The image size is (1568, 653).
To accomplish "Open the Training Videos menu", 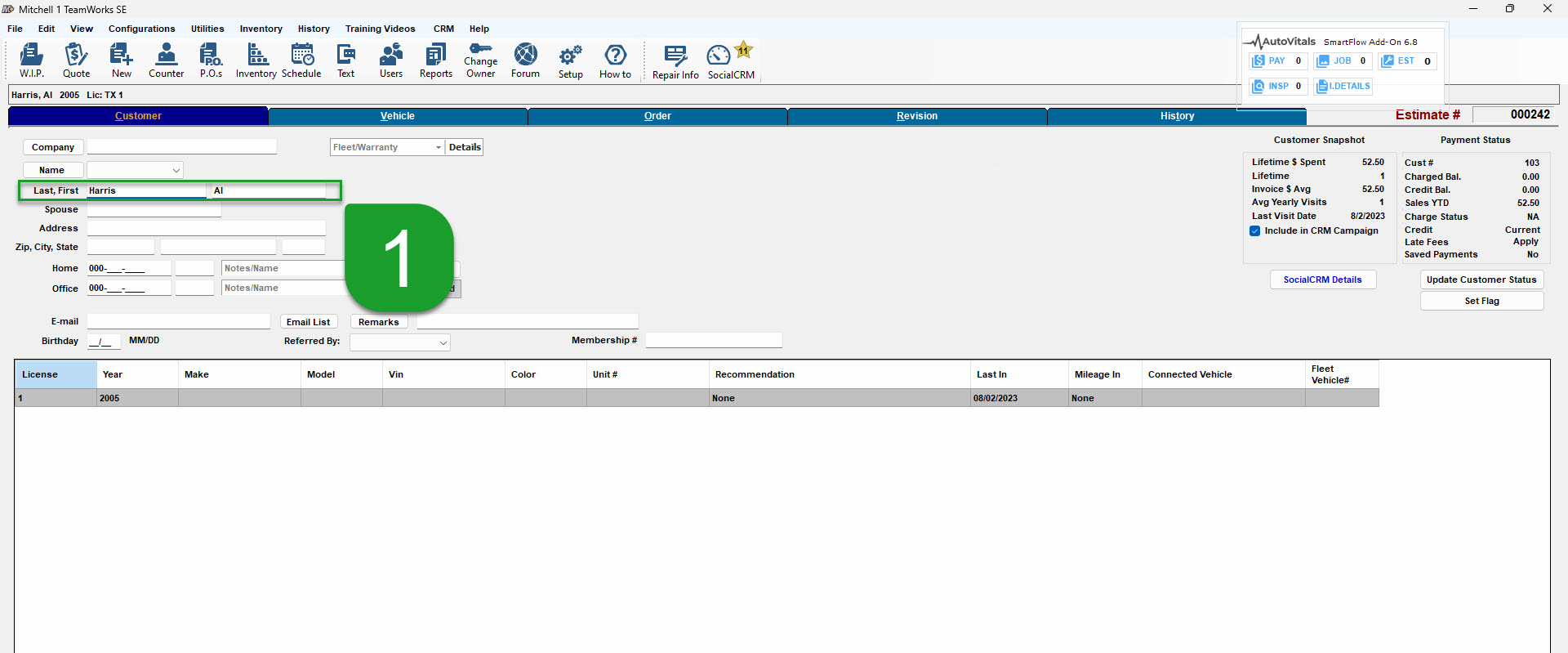I will (x=380, y=29).
